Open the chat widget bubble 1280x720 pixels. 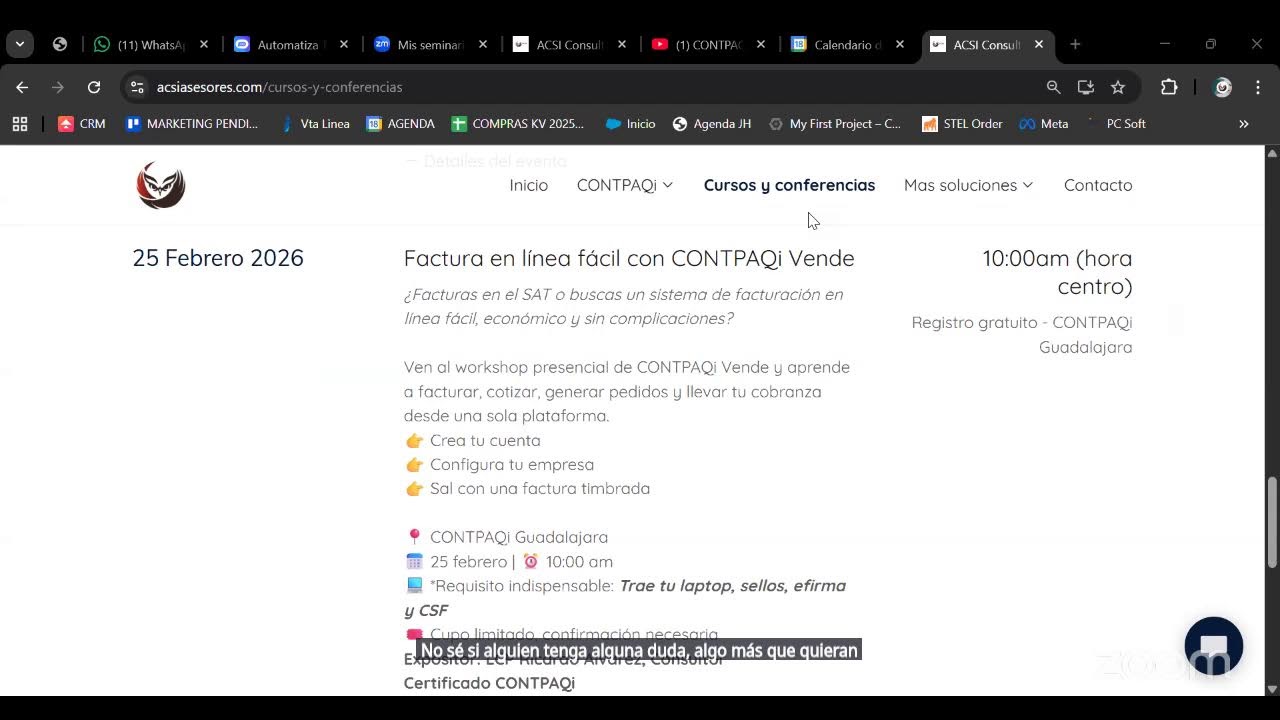pos(1214,646)
